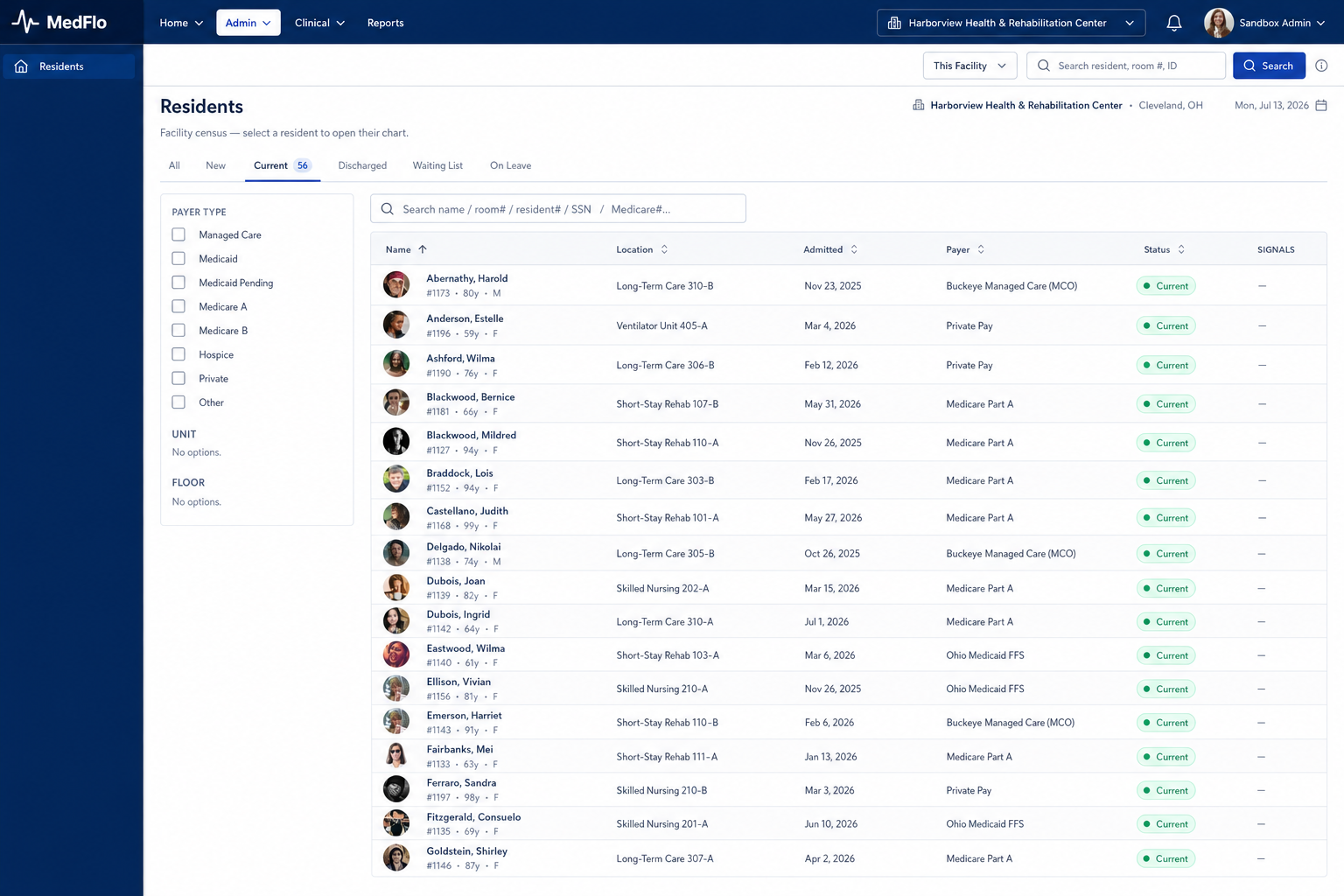Click Joan Dubois's avatar
The height and width of the screenshot is (896, 1344).
[396, 587]
